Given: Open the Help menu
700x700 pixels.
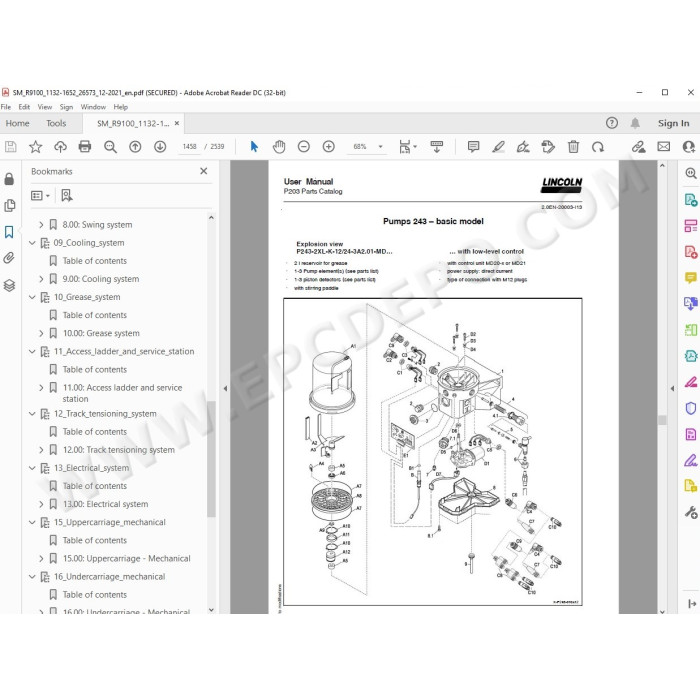Looking at the screenshot, I should (x=121, y=107).
